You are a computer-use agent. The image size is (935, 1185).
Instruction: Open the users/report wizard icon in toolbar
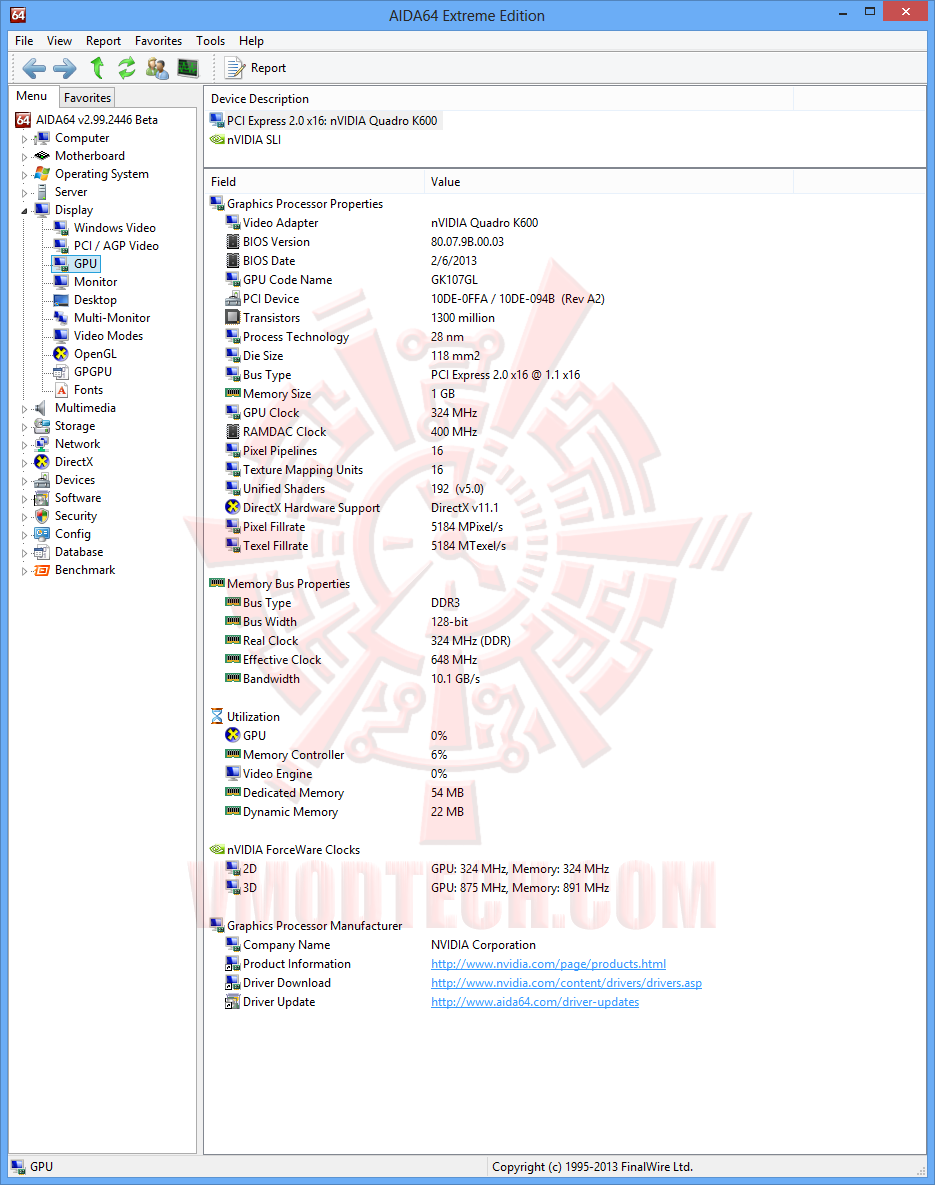[157, 68]
